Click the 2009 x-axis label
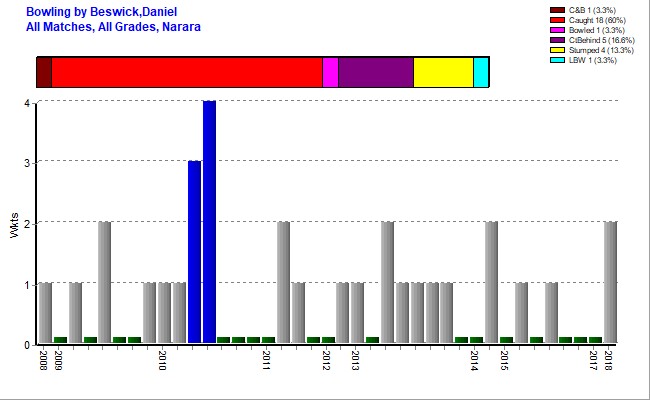Image resolution: width=650 pixels, height=400 pixels. tap(58, 360)
